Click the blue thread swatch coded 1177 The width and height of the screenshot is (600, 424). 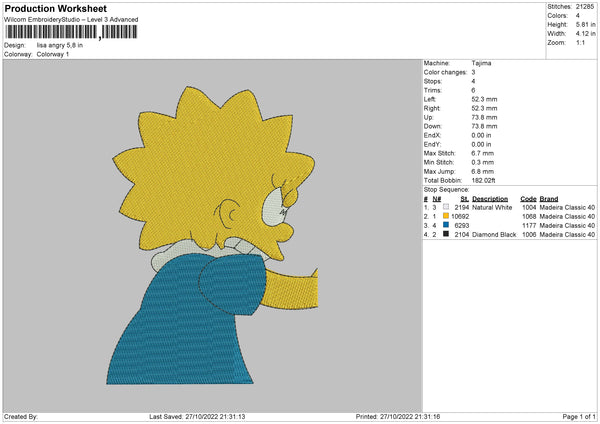click(x=446, y=225)
